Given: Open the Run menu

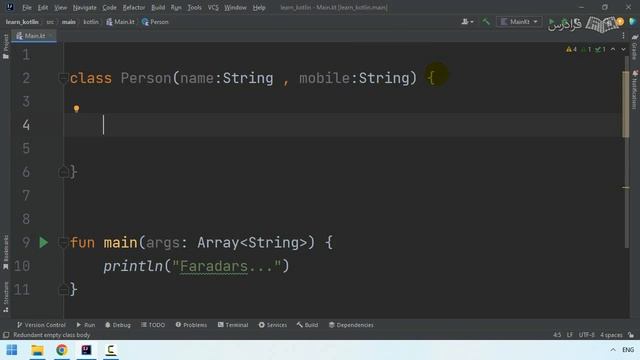Looking at the screenshot, I should [176, 7].
